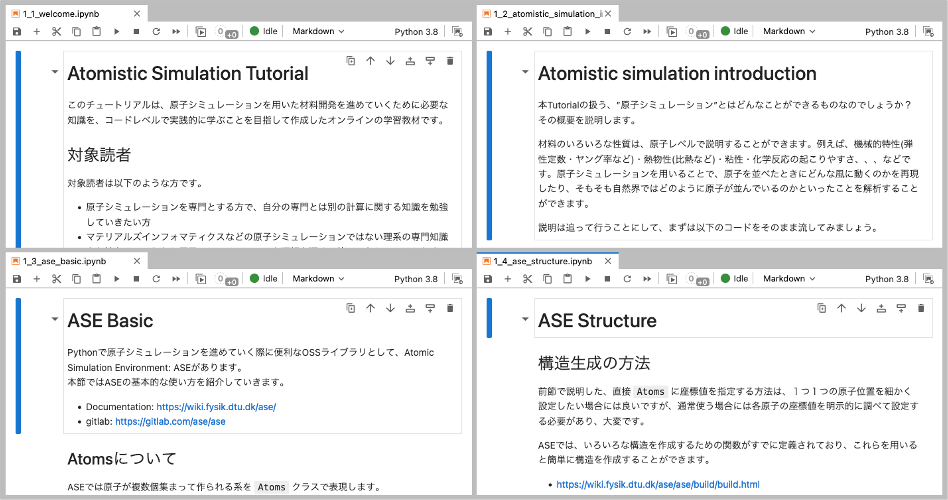Cut the cell in 1_4_ase_structure notebook

click(x=527, y=279)
